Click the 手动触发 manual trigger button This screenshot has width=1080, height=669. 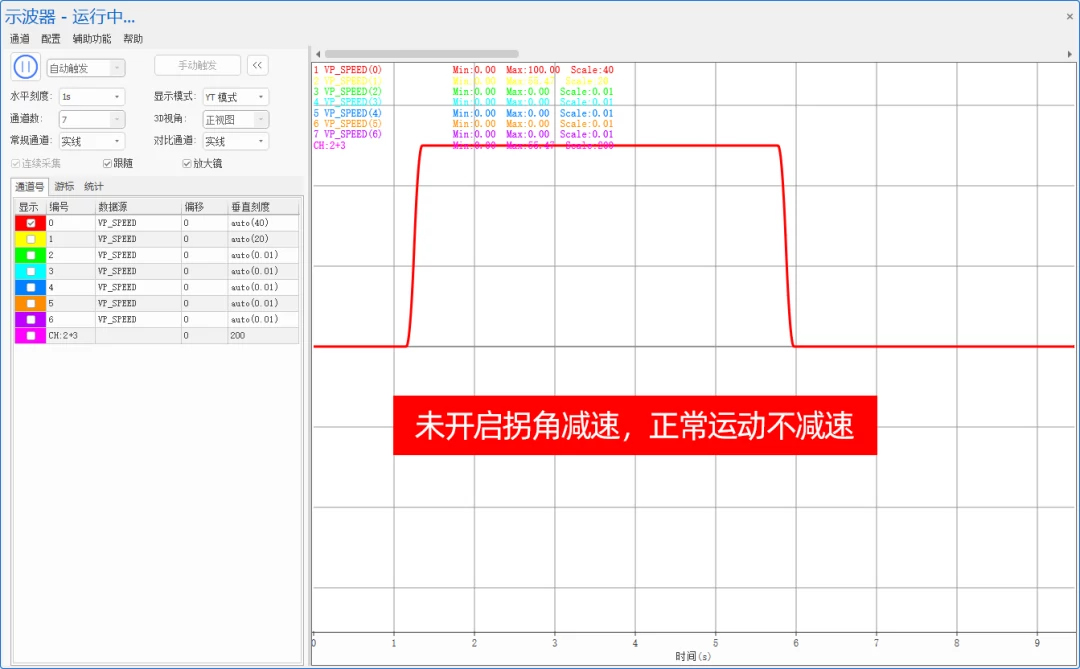point(198,65)
